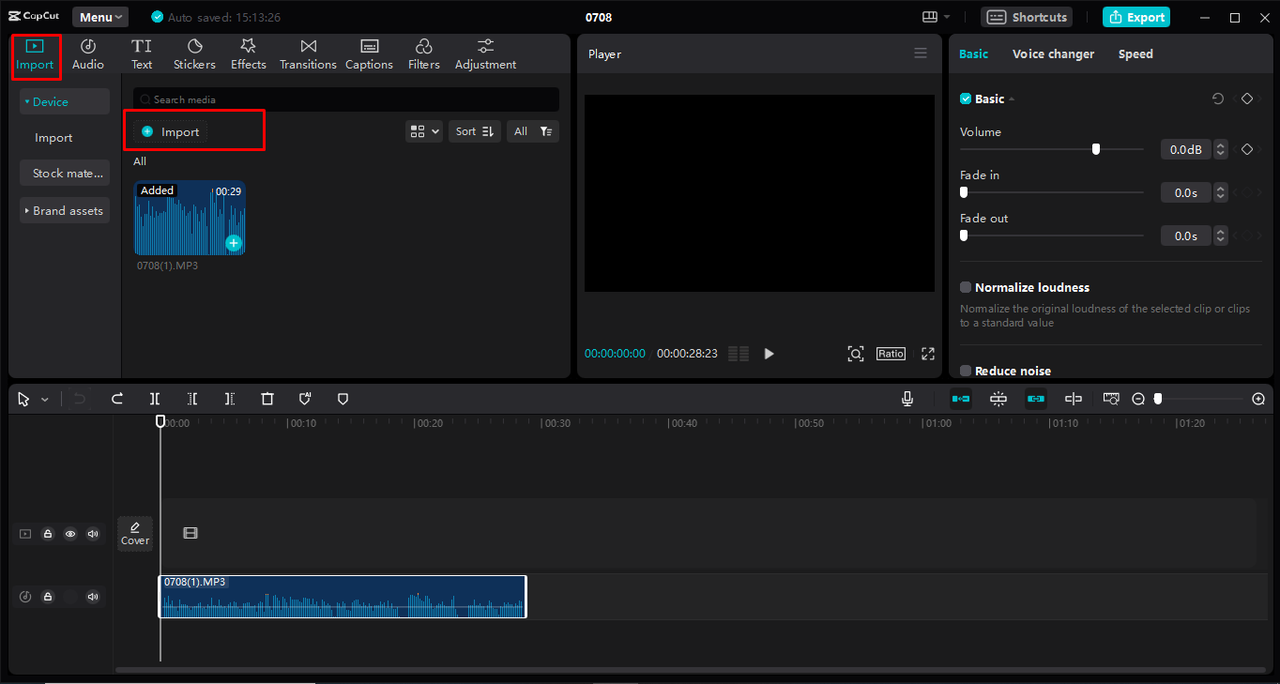
Task: Open the media view mode dropdown
Action: pyautogui.click(x=424, y=131)
